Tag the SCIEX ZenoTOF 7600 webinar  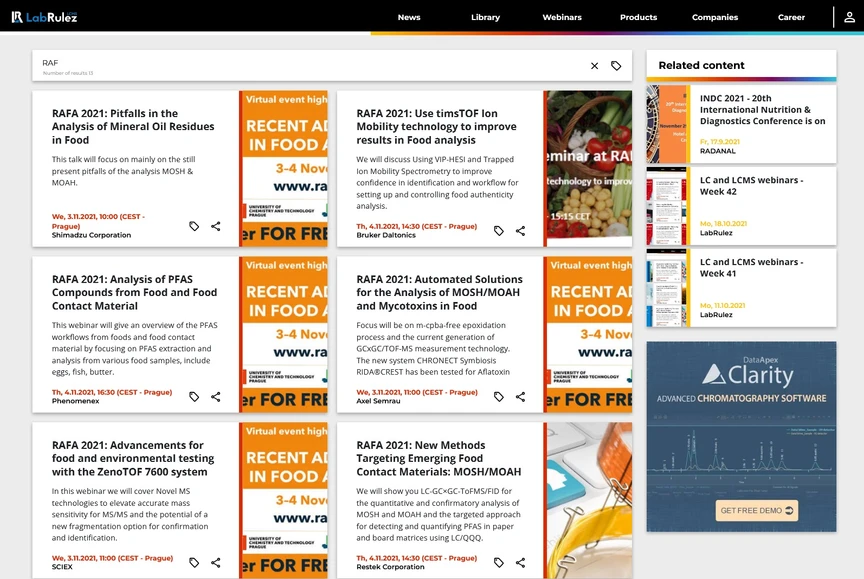coord(194,562)
